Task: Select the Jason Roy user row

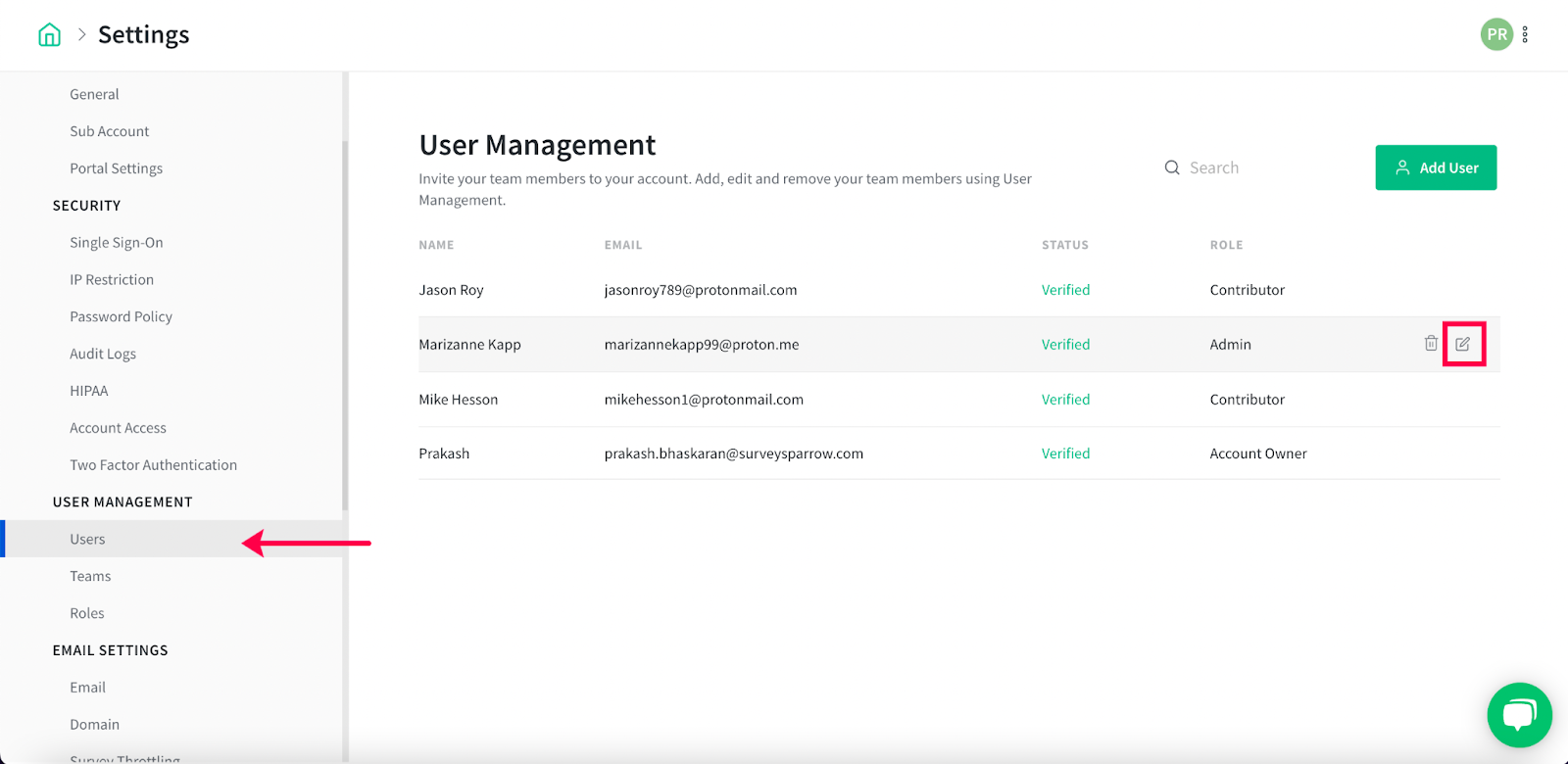Action: (451, 290)
